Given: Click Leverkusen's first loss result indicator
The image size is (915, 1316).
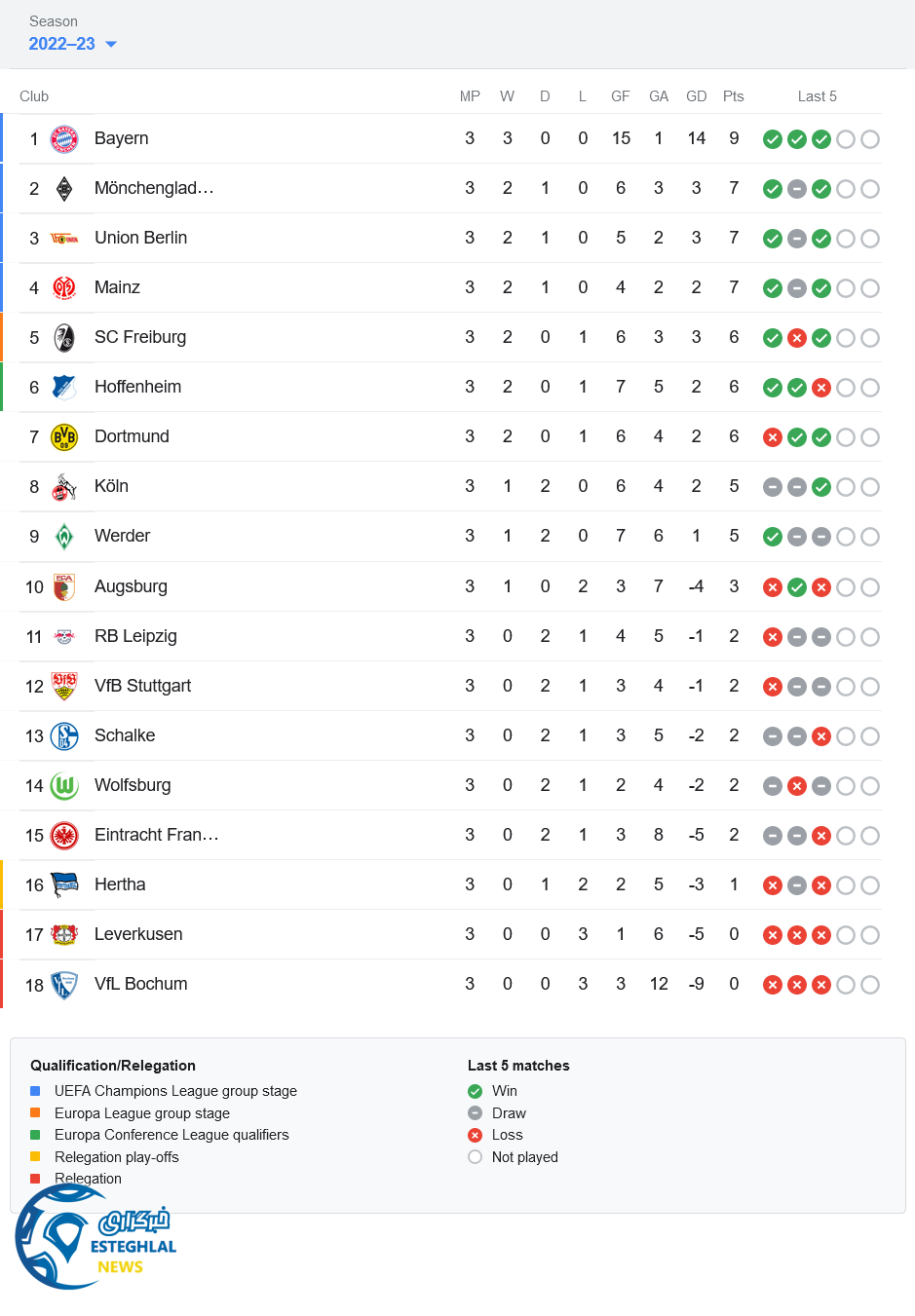Looking at the screenshot, I should coord(773,935).
